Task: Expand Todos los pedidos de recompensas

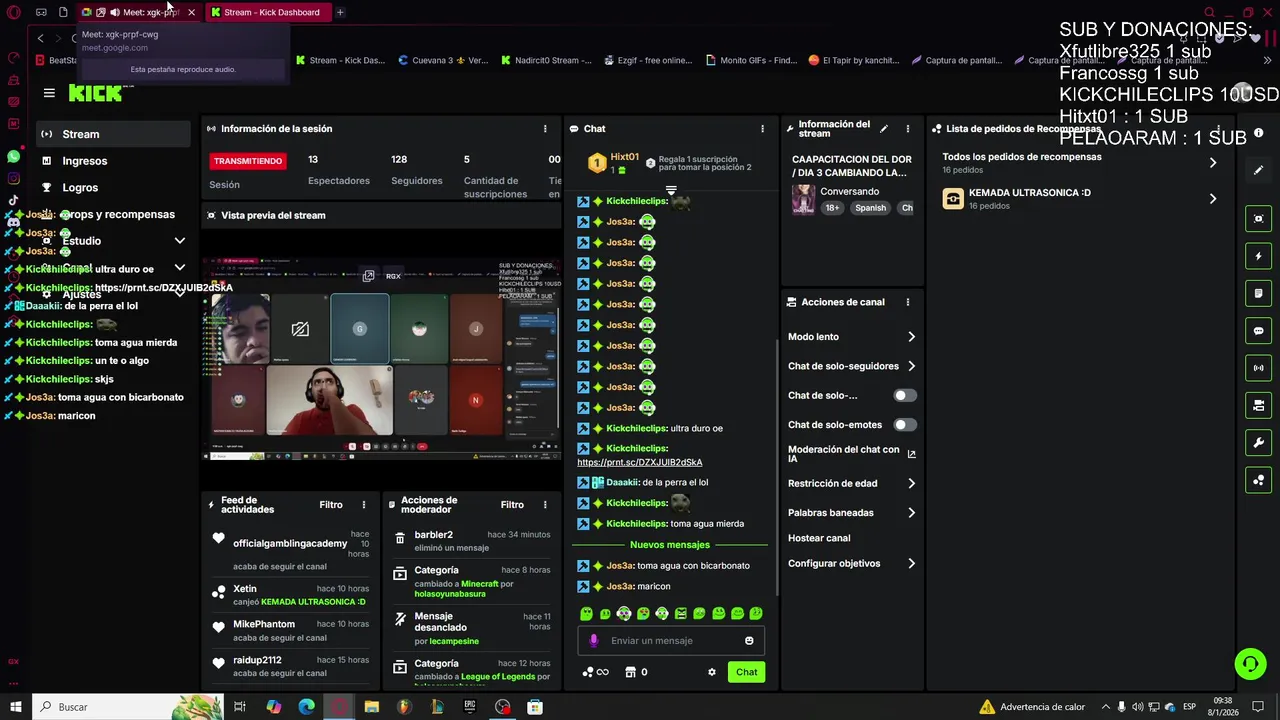Action: pos(1080,163)
